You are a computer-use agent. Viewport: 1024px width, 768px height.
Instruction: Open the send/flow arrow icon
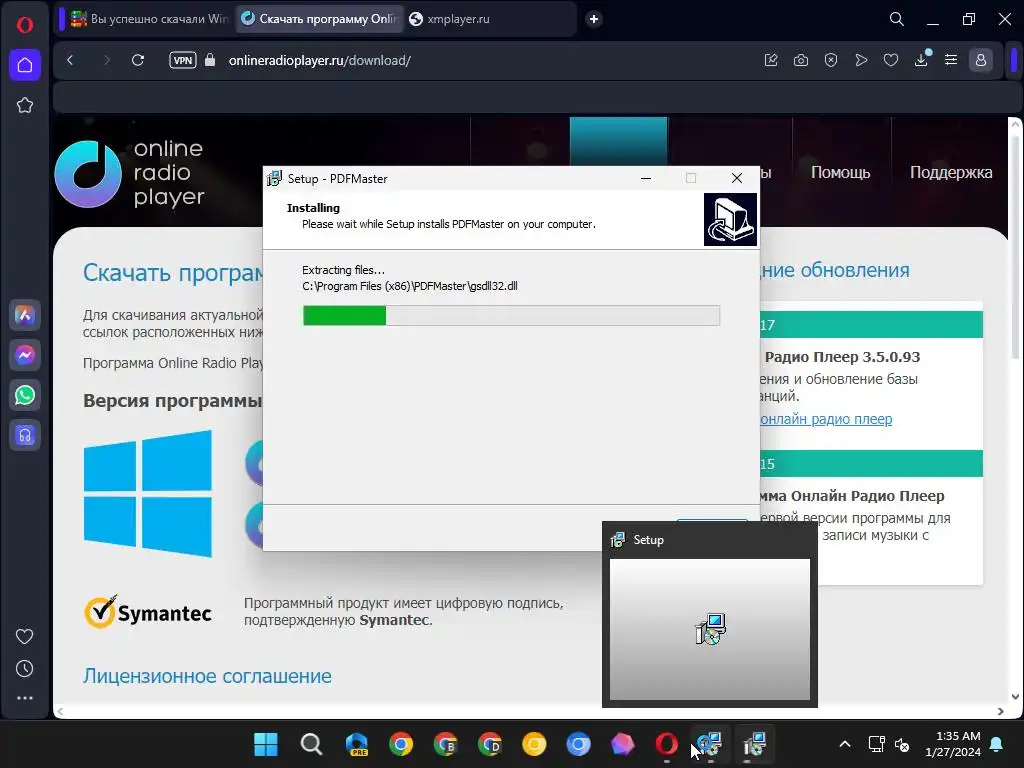click(x=861, y=60)
